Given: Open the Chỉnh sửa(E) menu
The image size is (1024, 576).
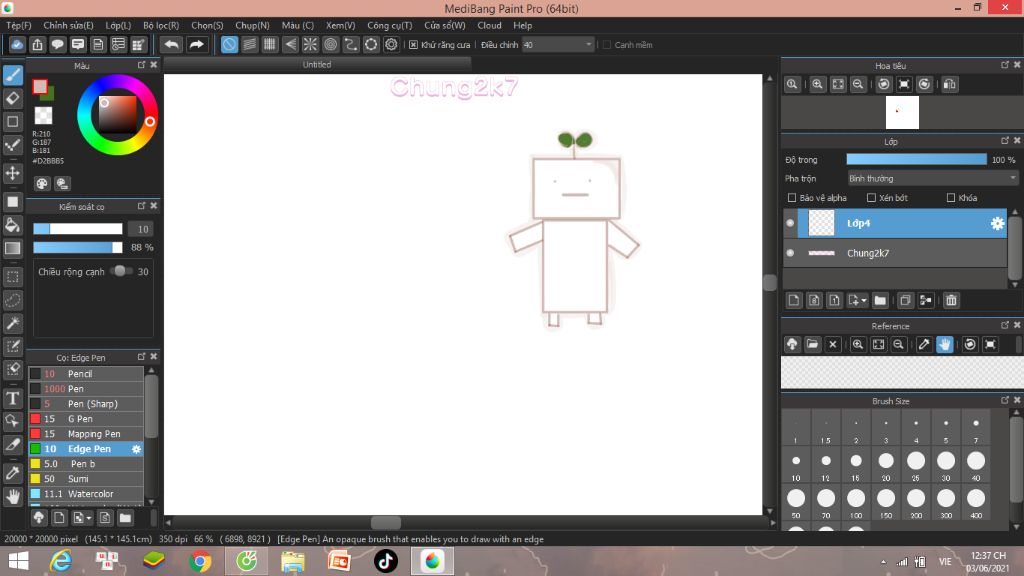Looking at the screenshot, I should [x=69, y=25].
